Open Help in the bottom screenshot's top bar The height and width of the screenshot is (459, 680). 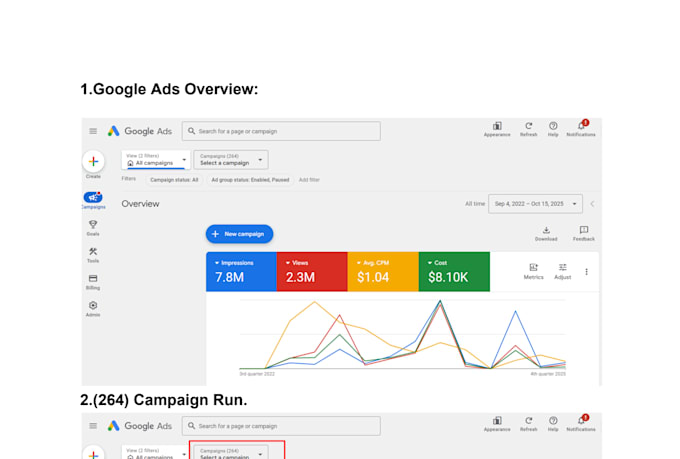coord(553,424)
